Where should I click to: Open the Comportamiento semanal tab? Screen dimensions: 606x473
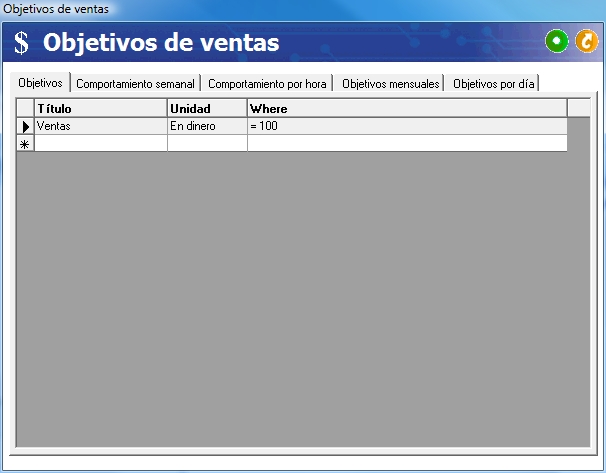[135, 84]
